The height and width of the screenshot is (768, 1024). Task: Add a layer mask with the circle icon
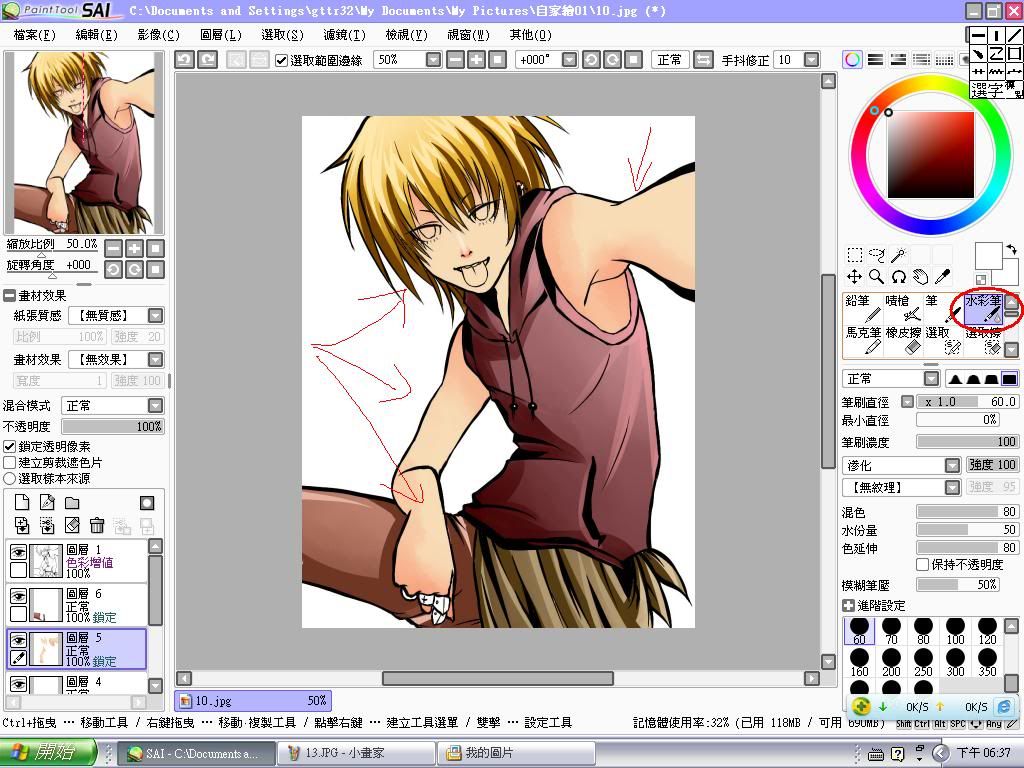[147, 502]
